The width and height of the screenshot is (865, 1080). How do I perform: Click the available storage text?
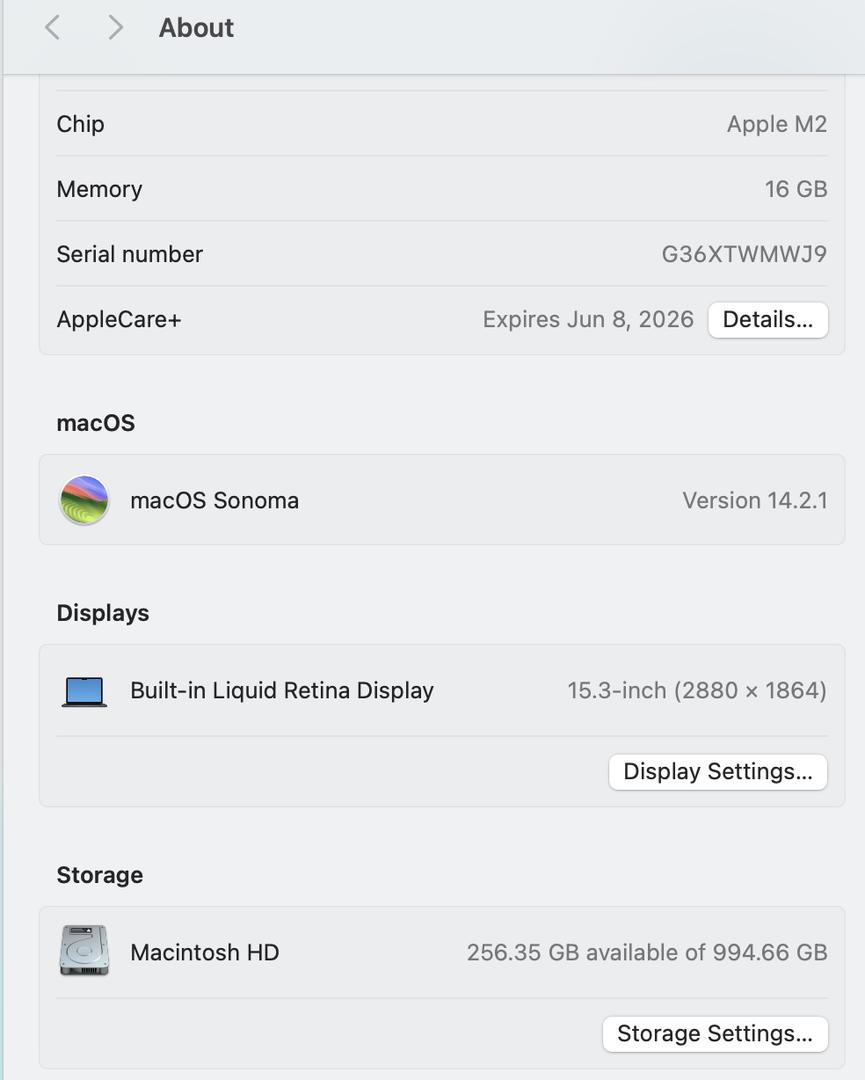[646, 952]
